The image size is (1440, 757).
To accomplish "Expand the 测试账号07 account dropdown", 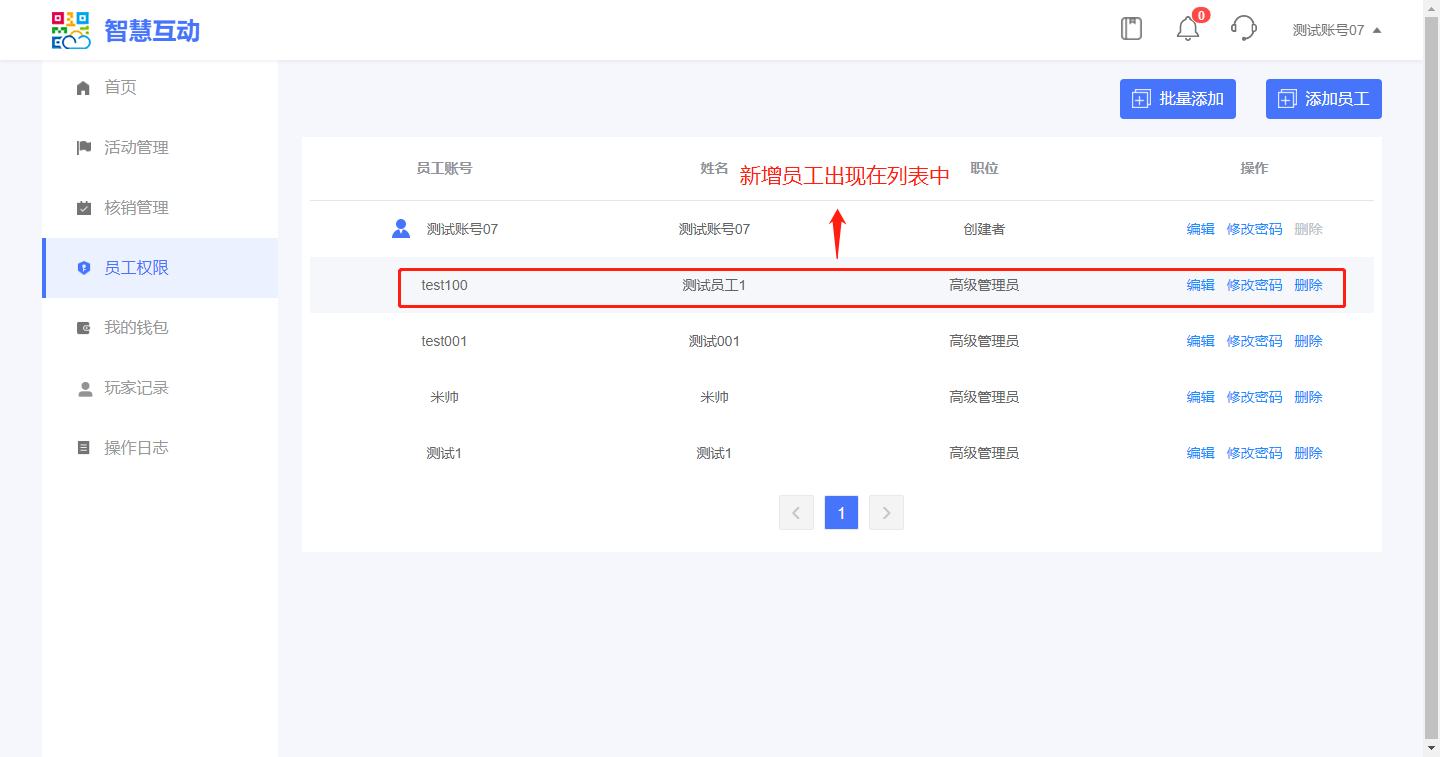I will 1336,30.
